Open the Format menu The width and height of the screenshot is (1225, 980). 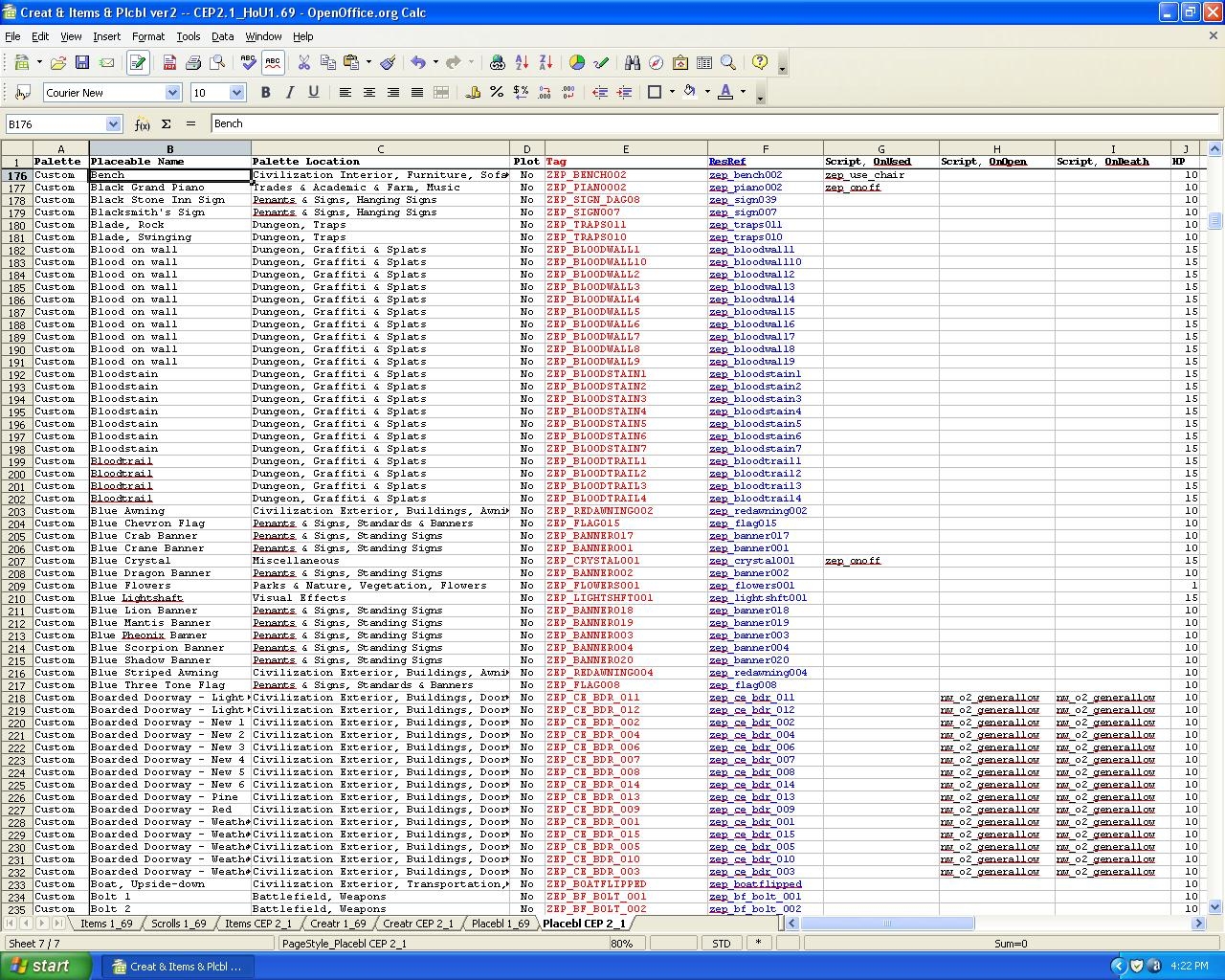click(147, 36)
